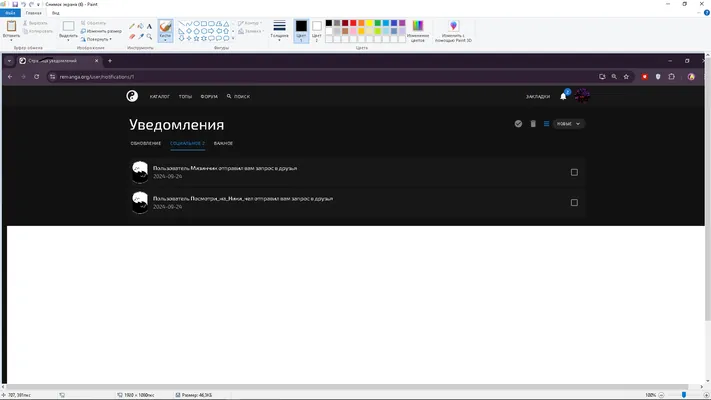Choose the Line shape
711x400 pixels.
[181, 24]
